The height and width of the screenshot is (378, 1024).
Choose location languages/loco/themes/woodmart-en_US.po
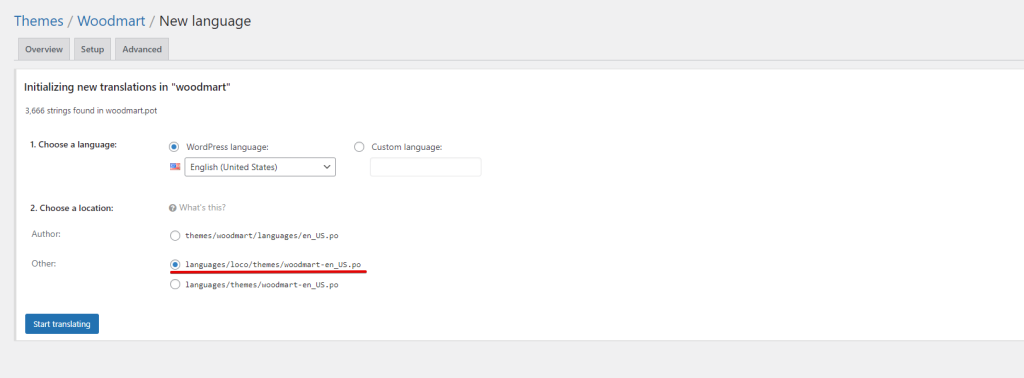[174, 264]
